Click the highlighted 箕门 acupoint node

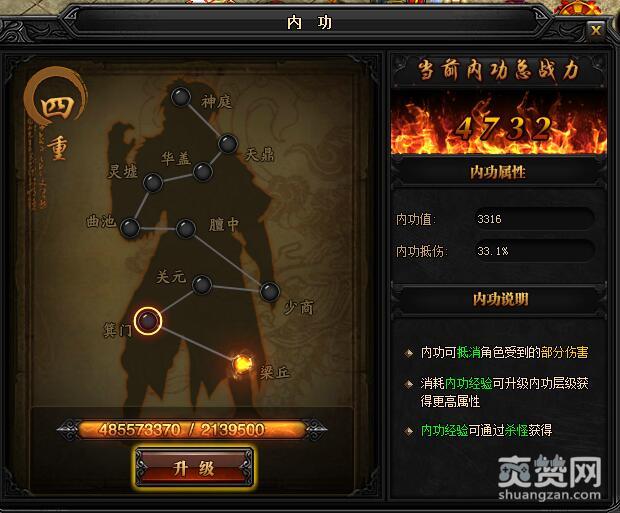[x=148, y=320]
